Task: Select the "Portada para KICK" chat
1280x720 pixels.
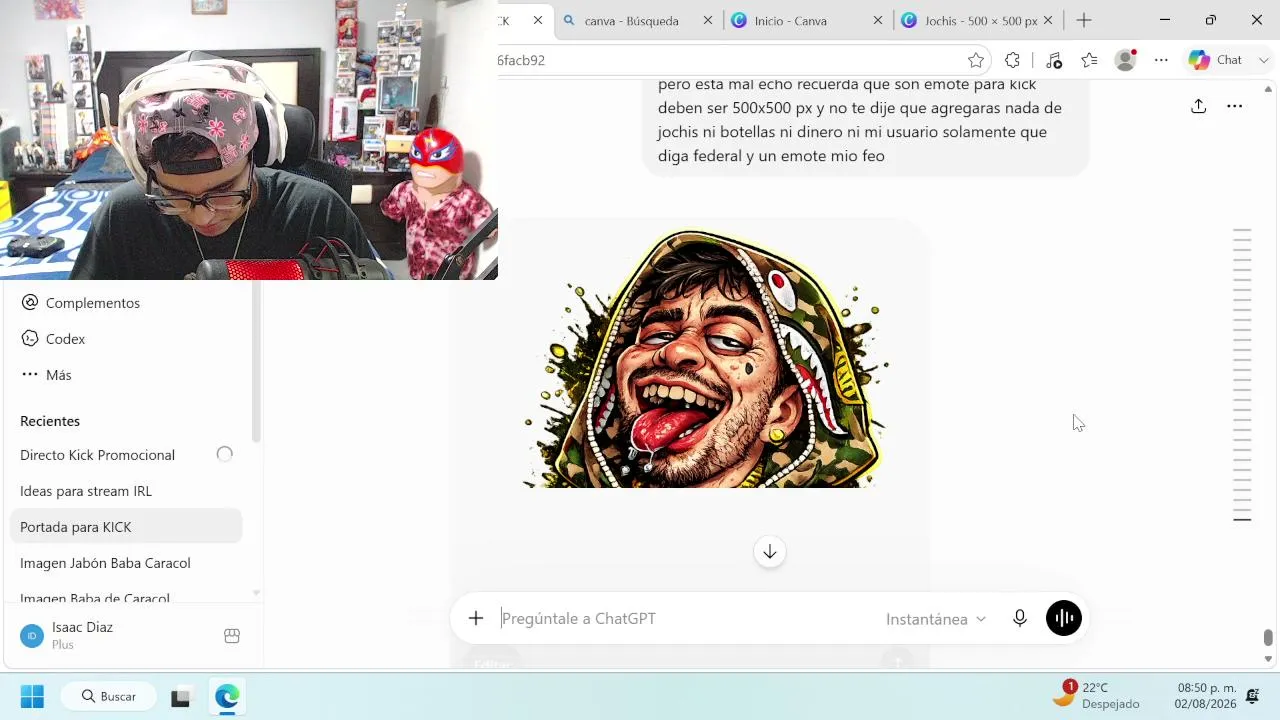Action: coord(127,527)
